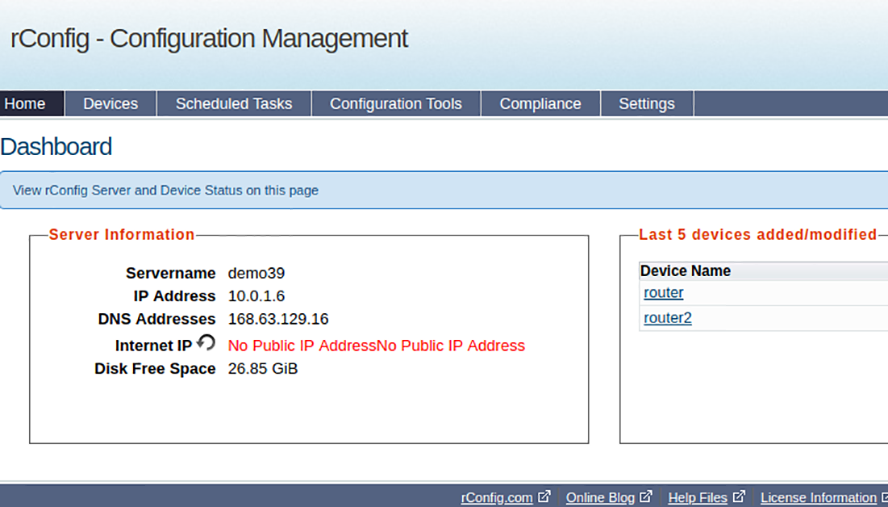Image resolution: width=888 pixels, height=507 pixels.
Task: Refresh the Internet IP with the reload icon
Action: coord(207,343)
